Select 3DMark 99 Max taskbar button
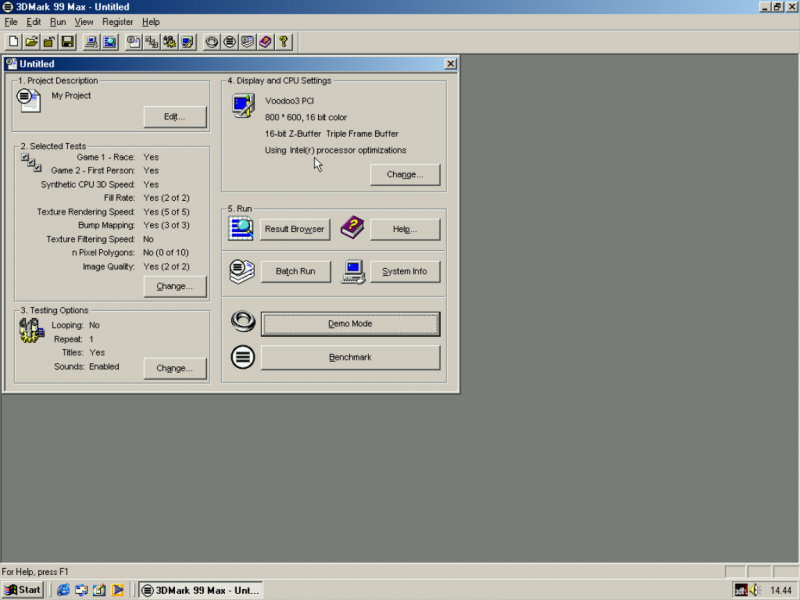This screenshot has height=600, width=800. point(201,590)
